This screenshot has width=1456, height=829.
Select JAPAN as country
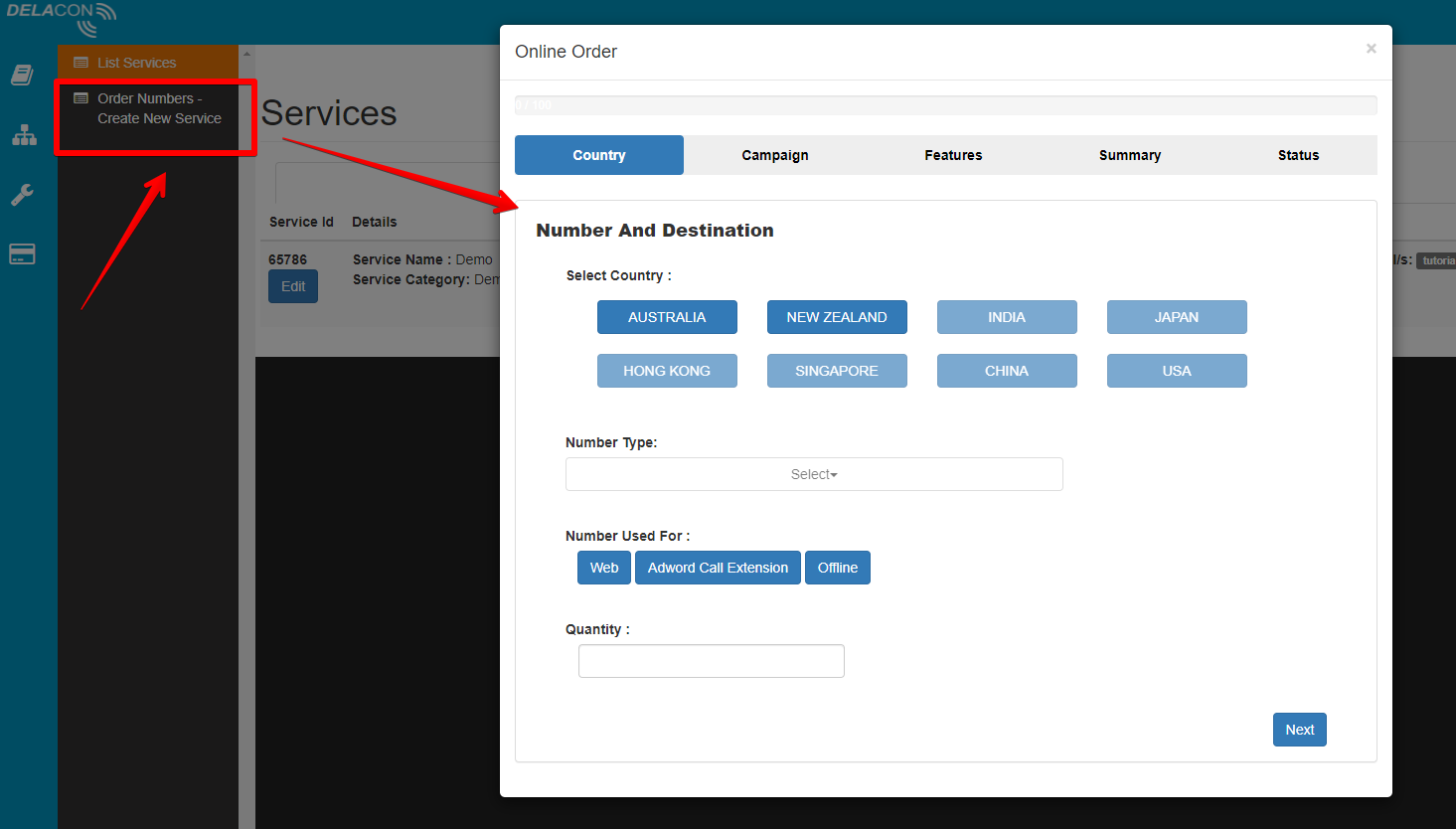pyautogui.click(x=1177, y=317)
